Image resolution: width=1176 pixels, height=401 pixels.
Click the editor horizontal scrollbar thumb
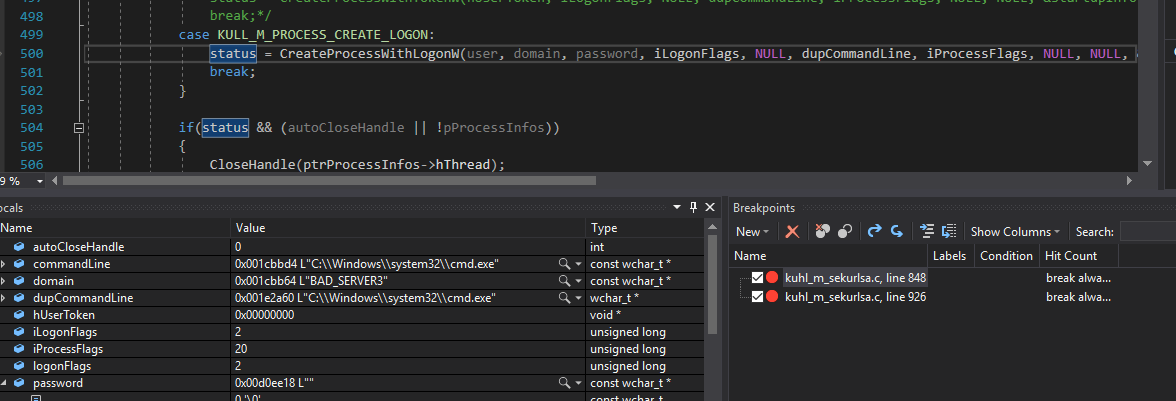point(328,181)
